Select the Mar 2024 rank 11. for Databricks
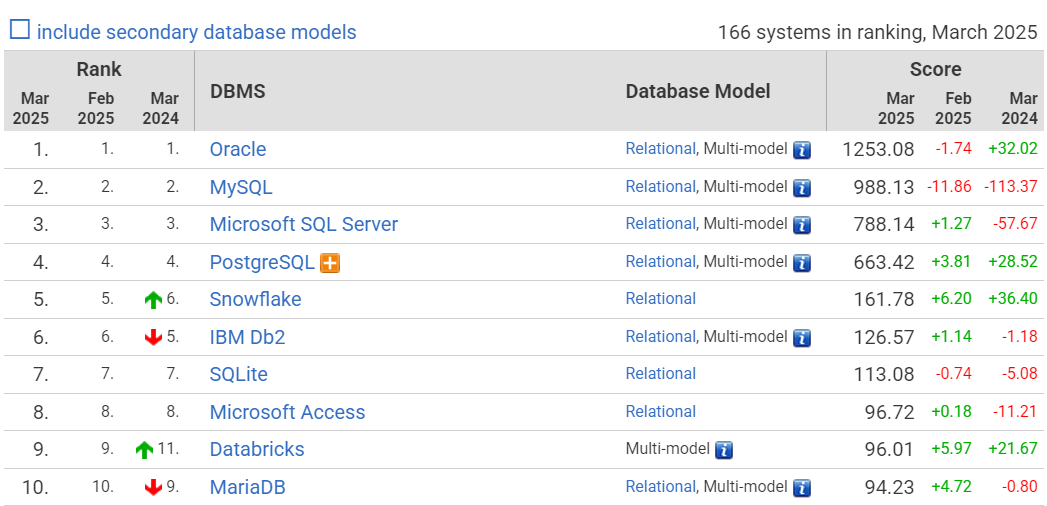1047x506 pixels. [169, 450]
